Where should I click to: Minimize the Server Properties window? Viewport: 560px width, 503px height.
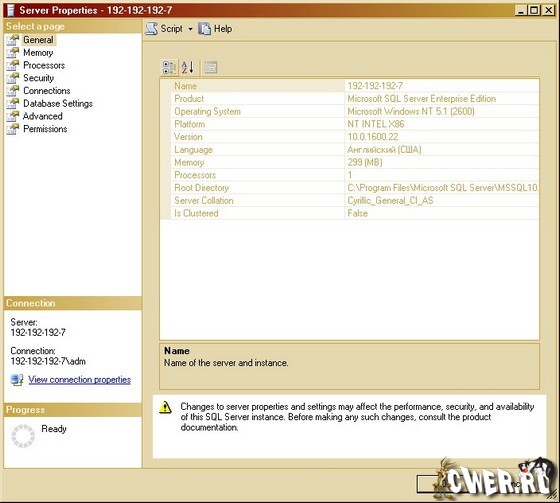click(x=521, y=10)
